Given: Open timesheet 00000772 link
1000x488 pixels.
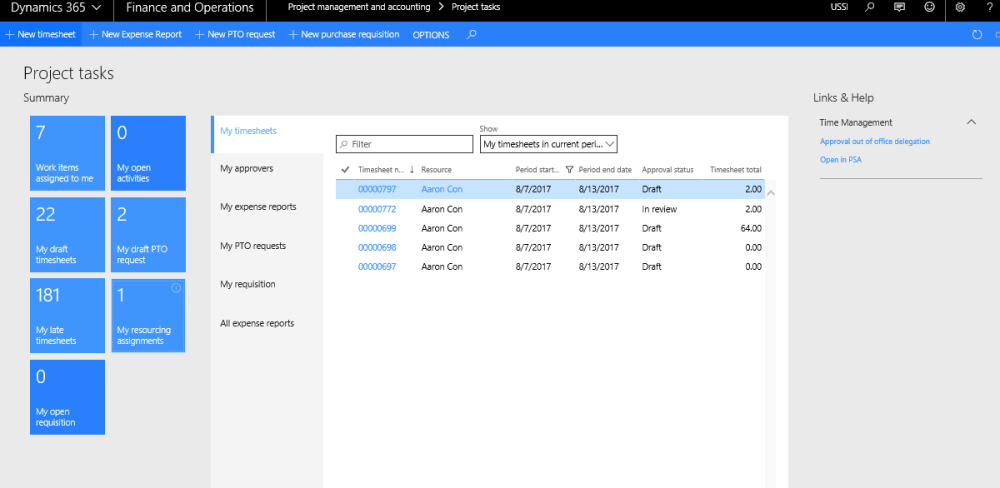Looking at the screenshot, I should pyautogui.click(x=377, y=209).
